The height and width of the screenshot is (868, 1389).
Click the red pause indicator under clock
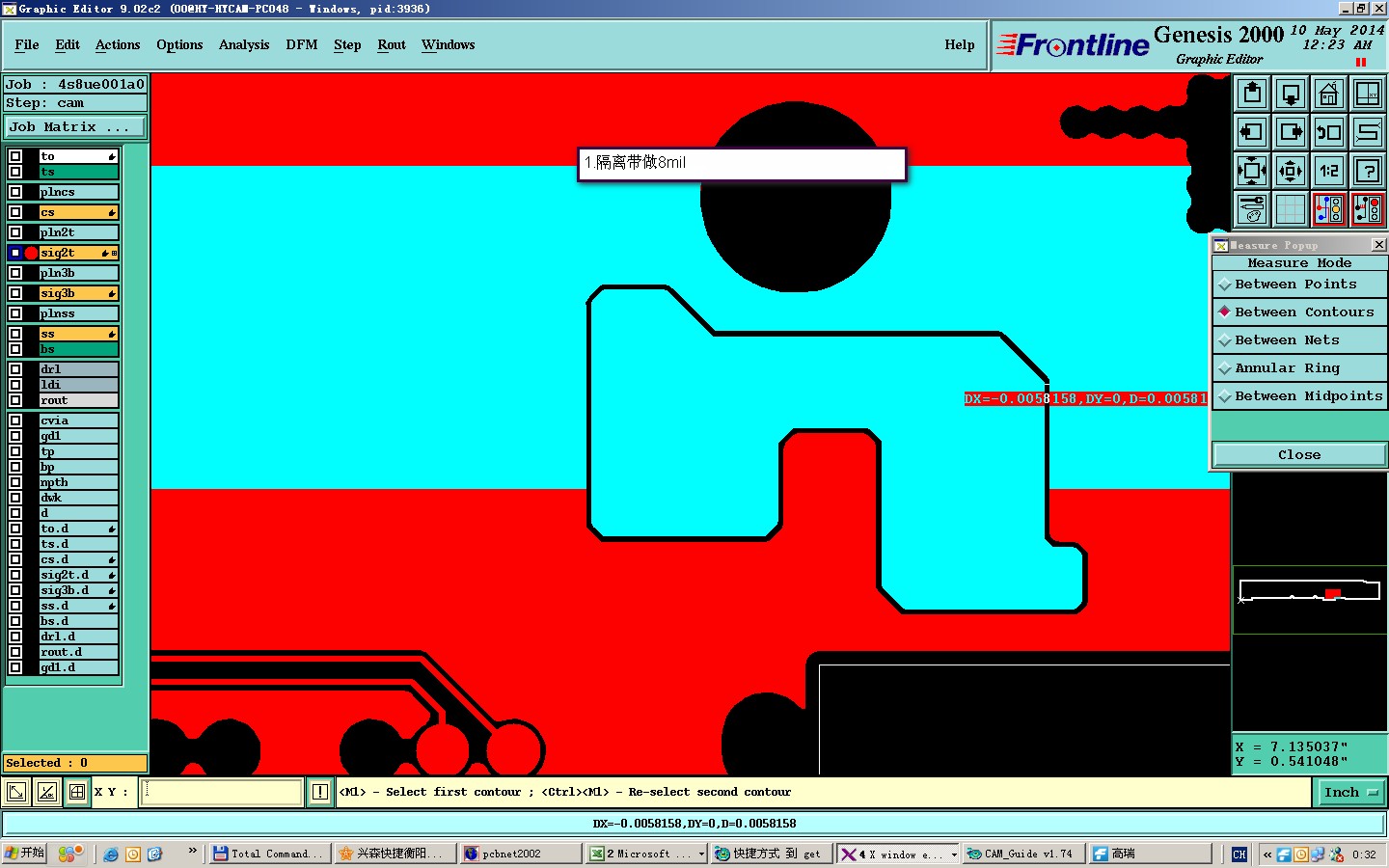(1361, 62)
